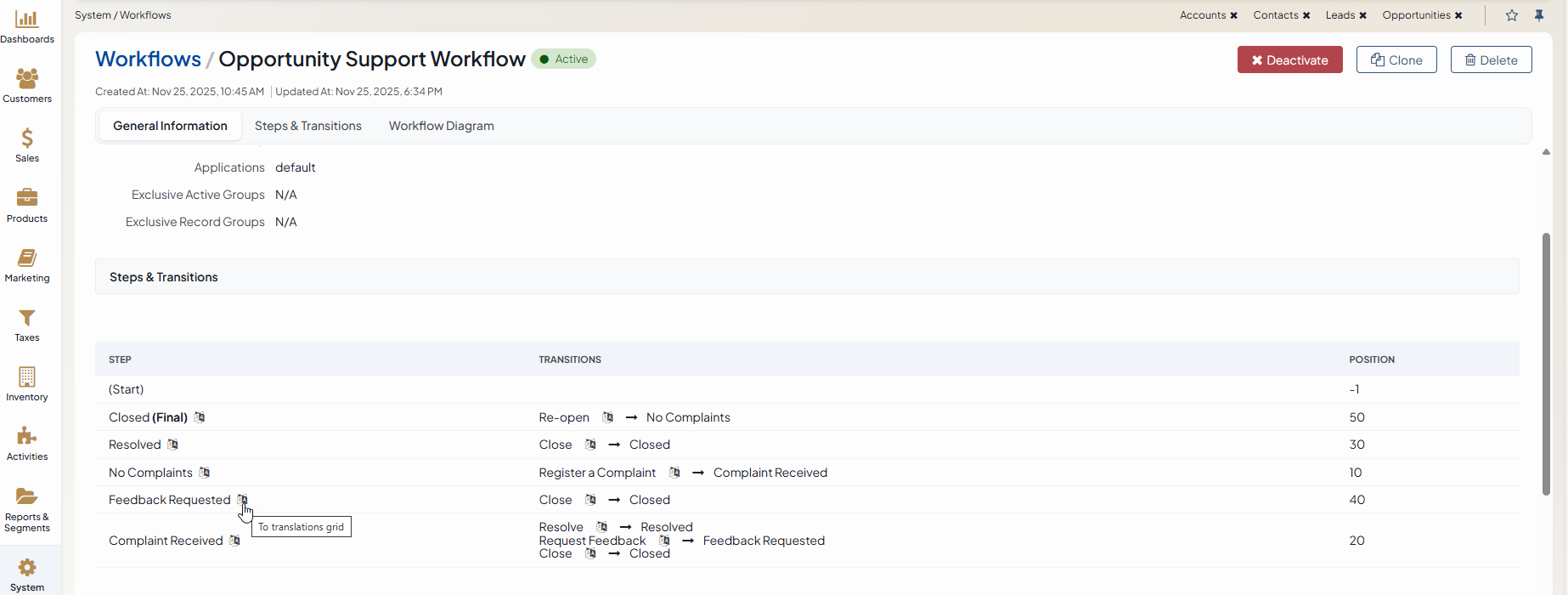Click the 'Feedback Requested' transition target
The image size is (1568, 595).
764,541
